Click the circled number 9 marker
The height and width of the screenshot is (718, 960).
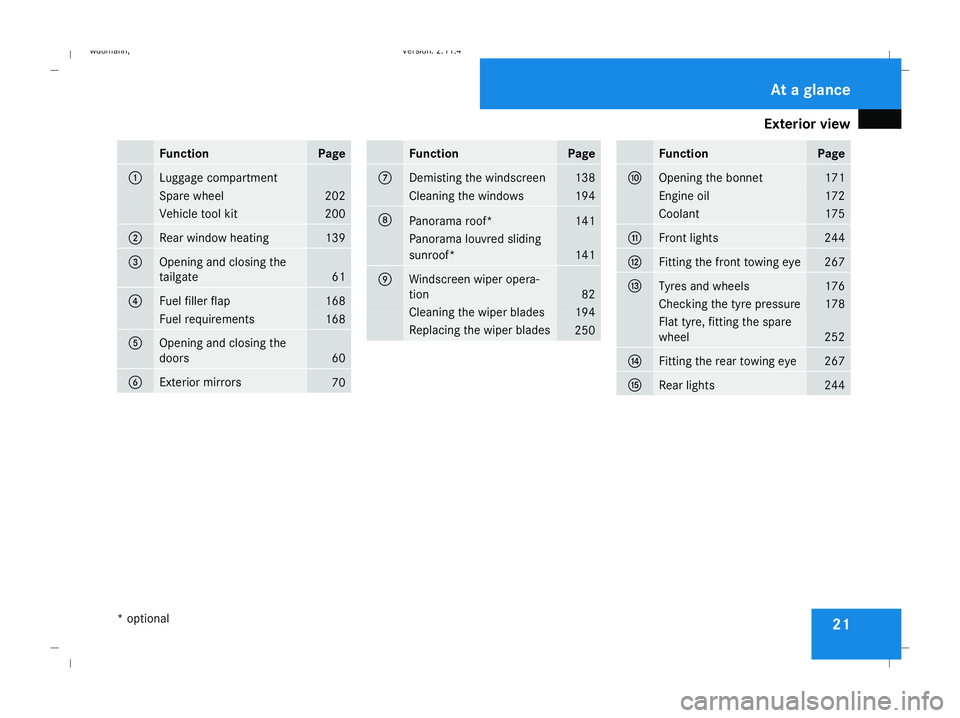click(385, 280)
